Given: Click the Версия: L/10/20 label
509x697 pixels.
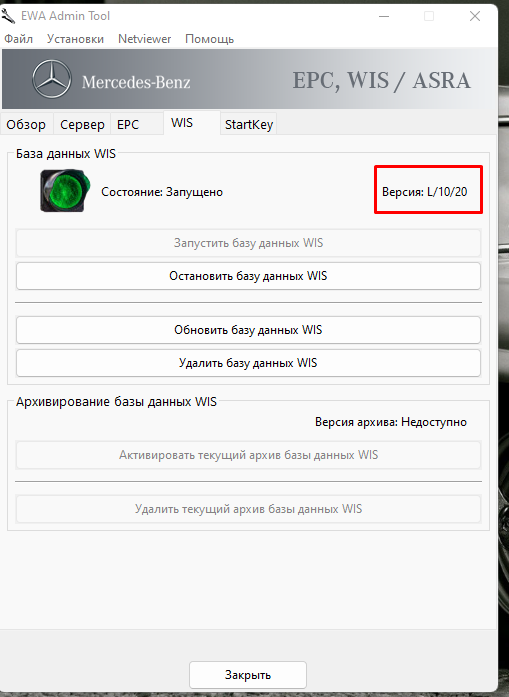Looking at the screenshot, I should [425, 192].
